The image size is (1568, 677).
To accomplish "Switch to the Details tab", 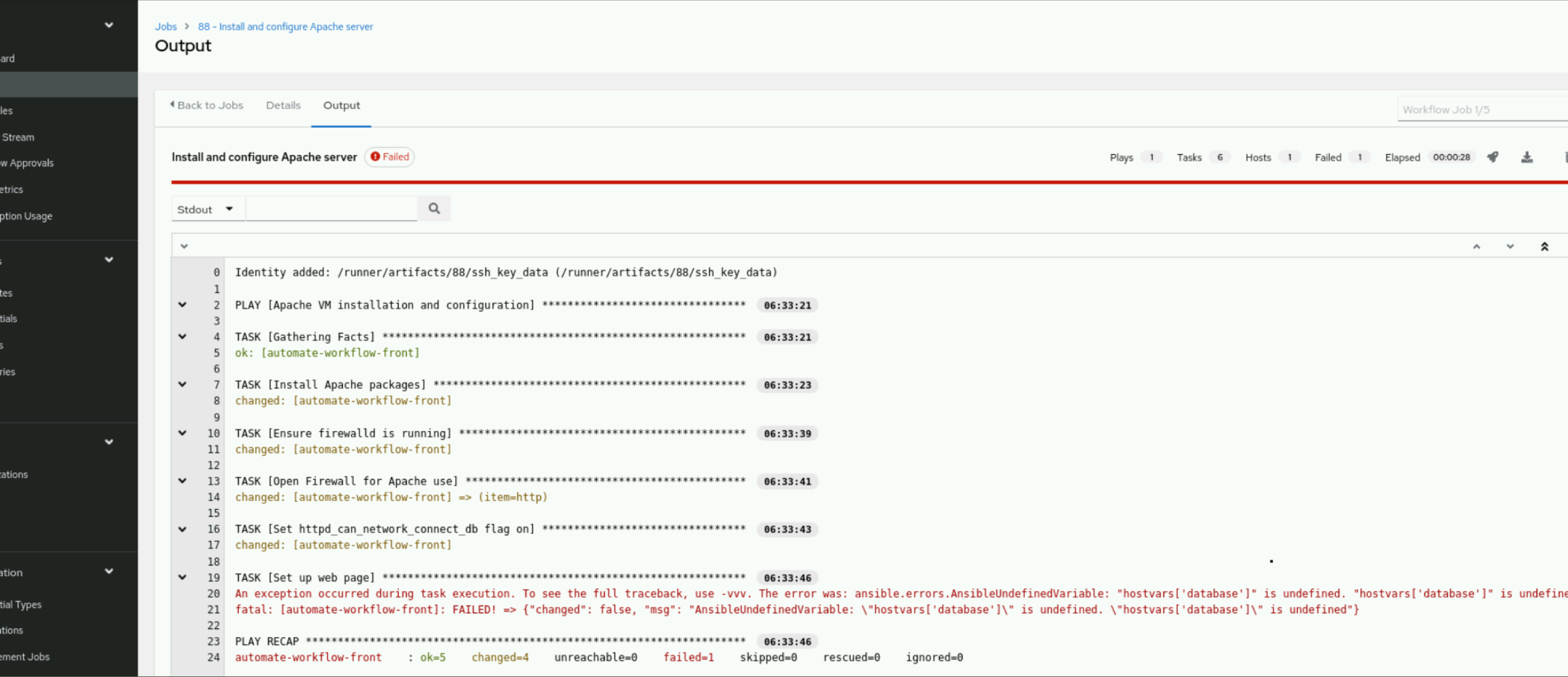I will click(283, 106).
